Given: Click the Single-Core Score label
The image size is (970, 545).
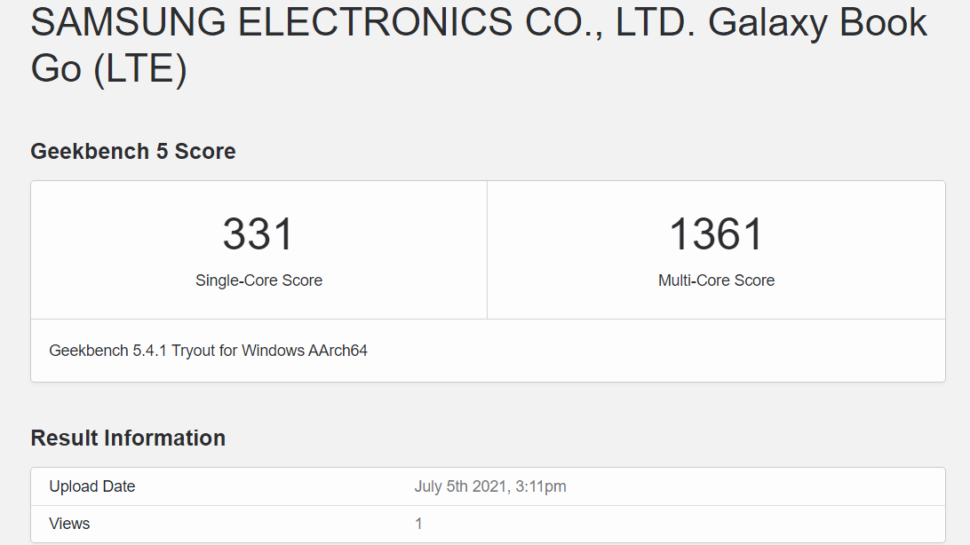Looking at the screenshot, I should pos(258,281).
